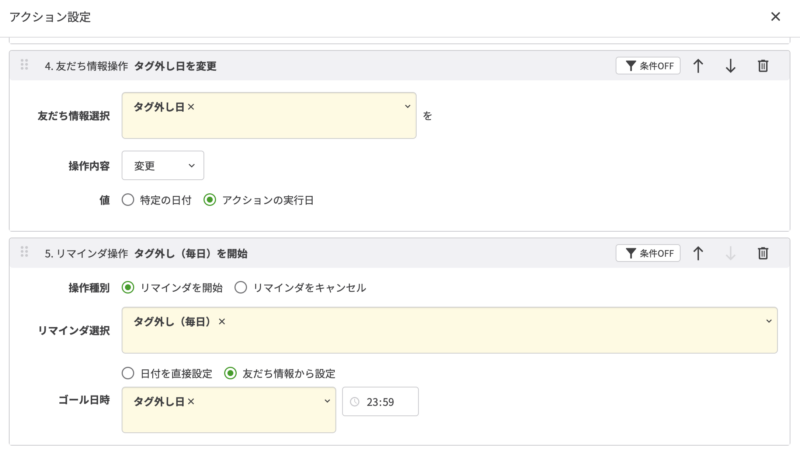Viewport: 800px width, 453px height.
Task: Toggle 条件OFF button on action 5
Action: click(648, 254)
